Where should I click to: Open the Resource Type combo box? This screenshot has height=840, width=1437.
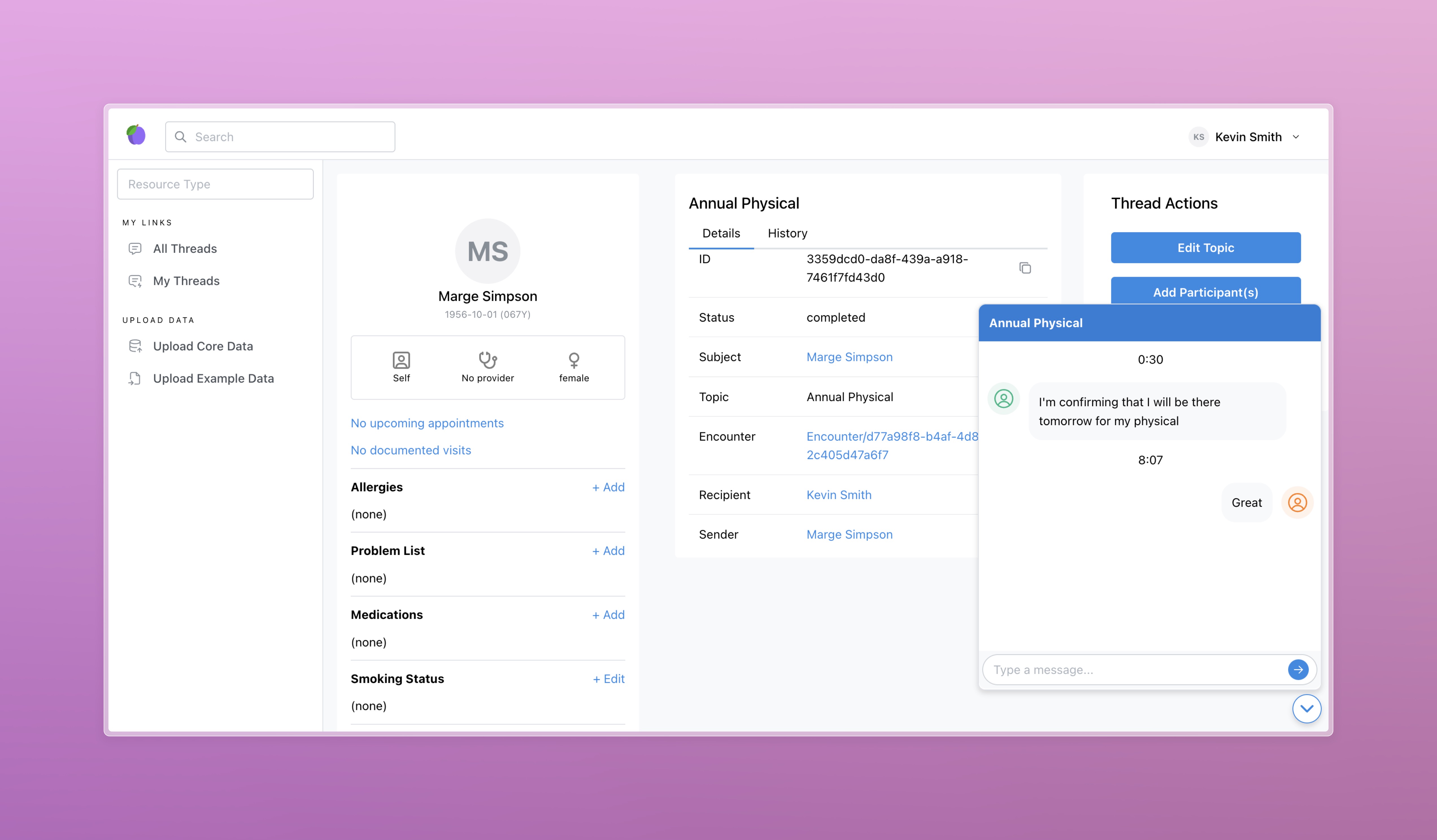215,184
